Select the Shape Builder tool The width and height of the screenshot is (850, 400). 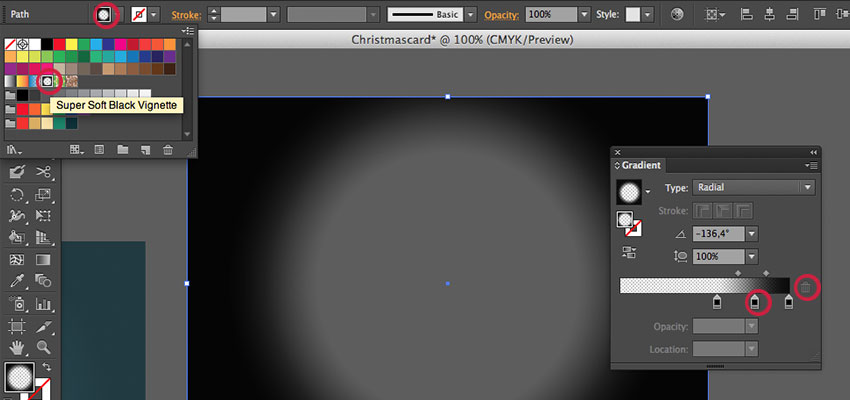coord(17,237)
